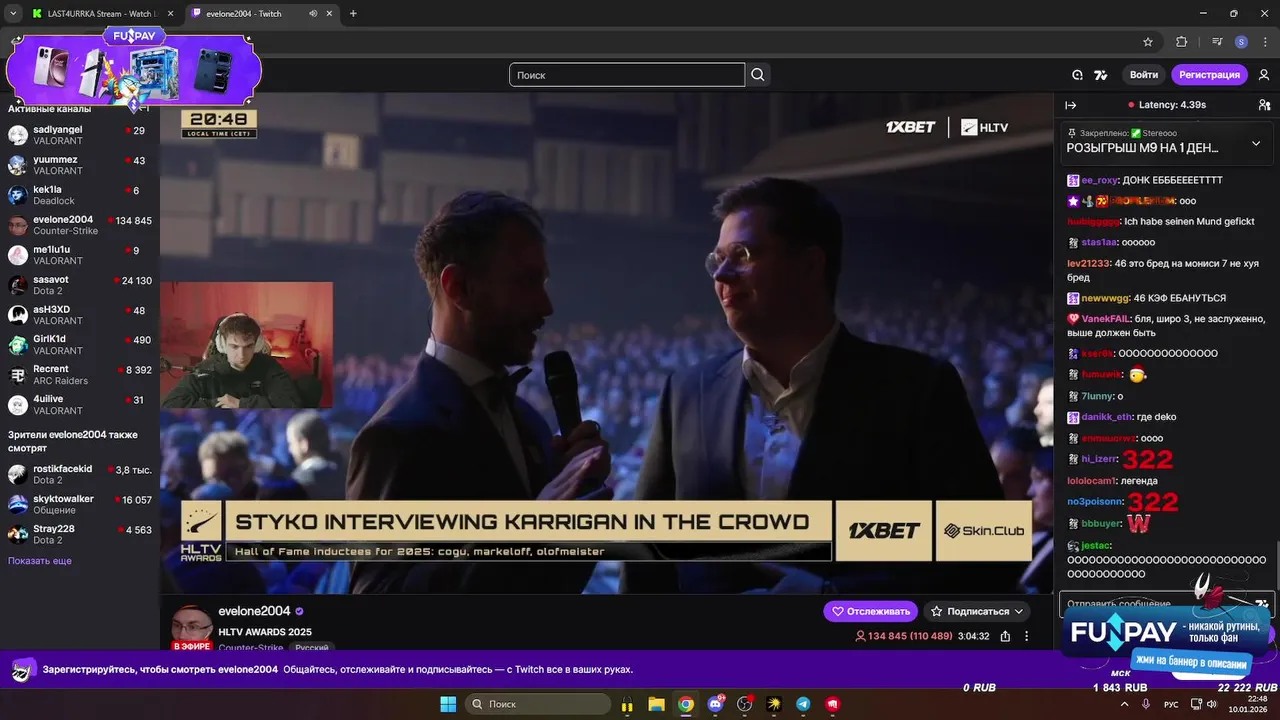This screenshot has width=1280, height=720.
Task: Open the user profile icon in Twitch header
Action: [x=1264, y=75]
